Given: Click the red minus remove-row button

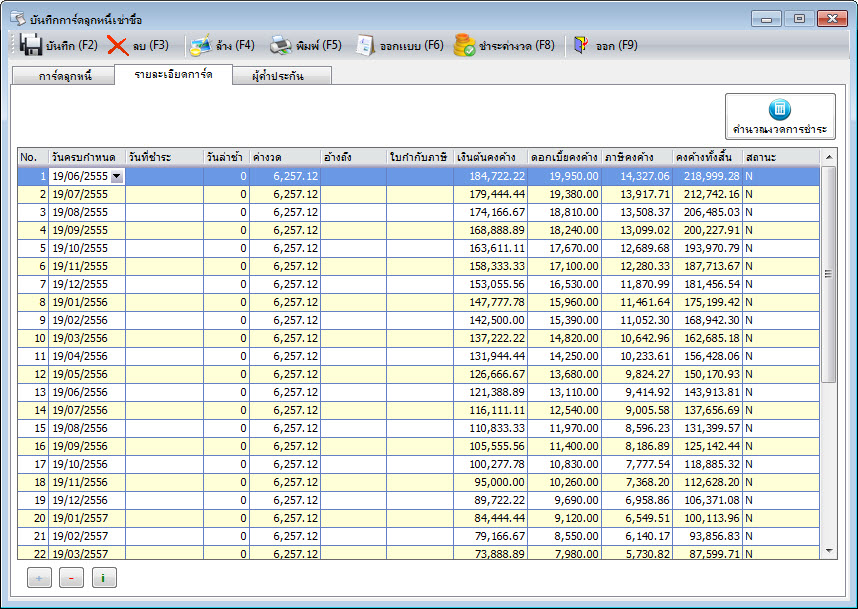Looking at the screenshot, I should pos(72,578).
